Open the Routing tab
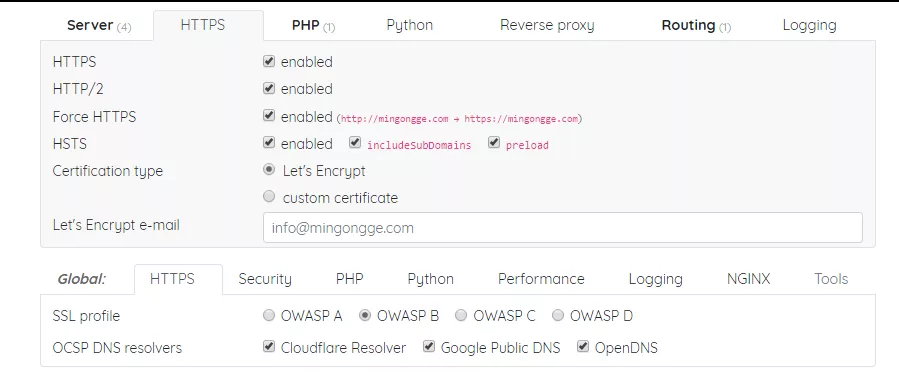This screenshot has width=899, height=372. tap(696, 26)
